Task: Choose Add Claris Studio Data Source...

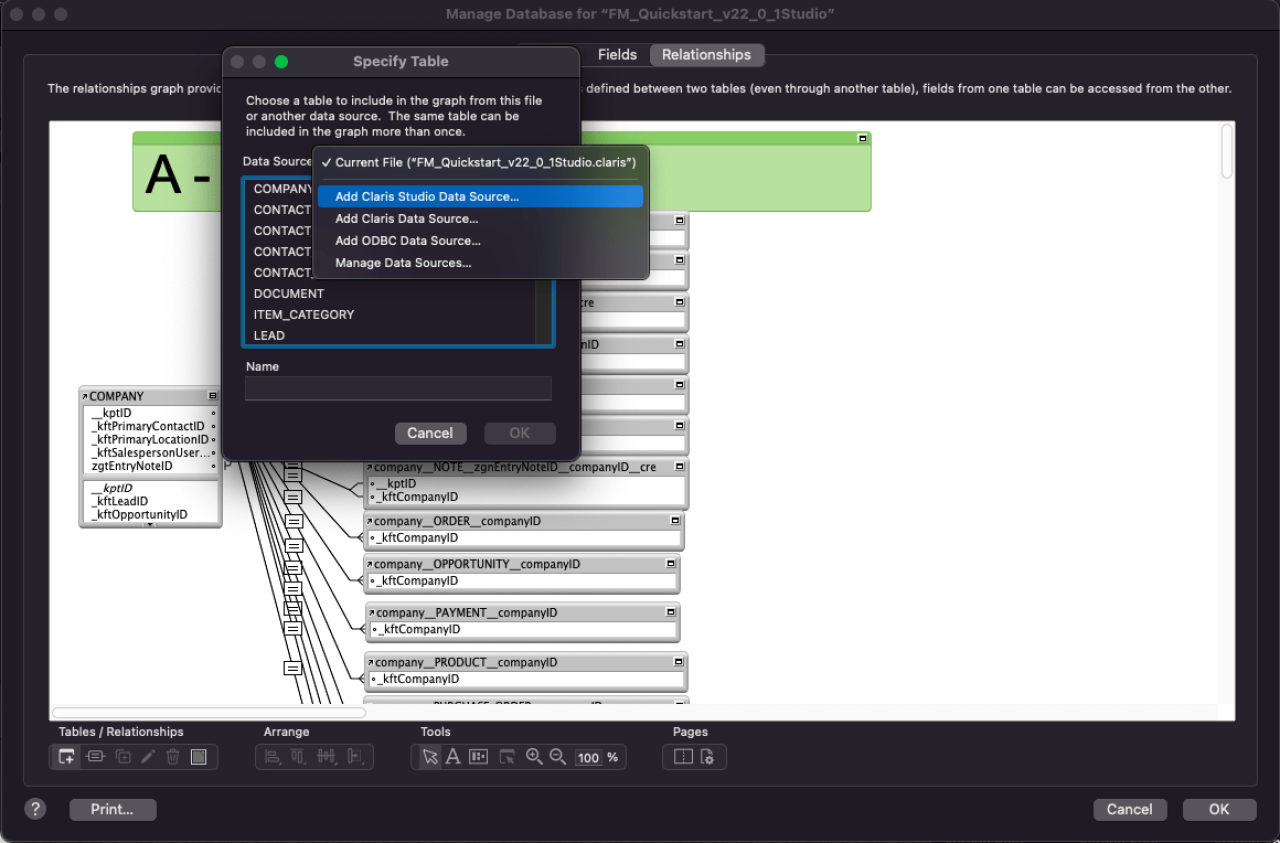Action: [480, 197]
